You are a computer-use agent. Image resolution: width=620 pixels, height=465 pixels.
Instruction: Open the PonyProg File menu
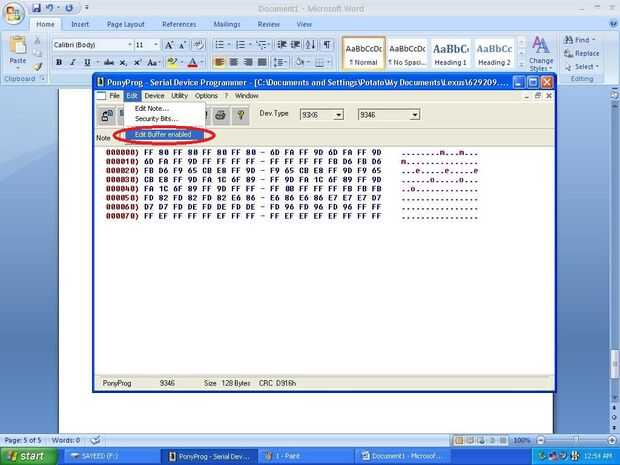(x=114, y=96)
